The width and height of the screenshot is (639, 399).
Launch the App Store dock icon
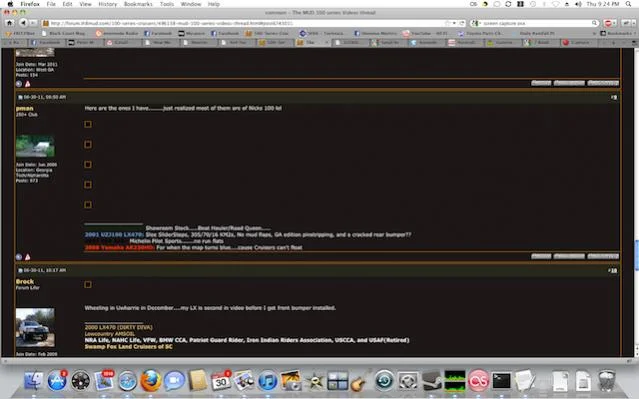(x=57, y=381)
